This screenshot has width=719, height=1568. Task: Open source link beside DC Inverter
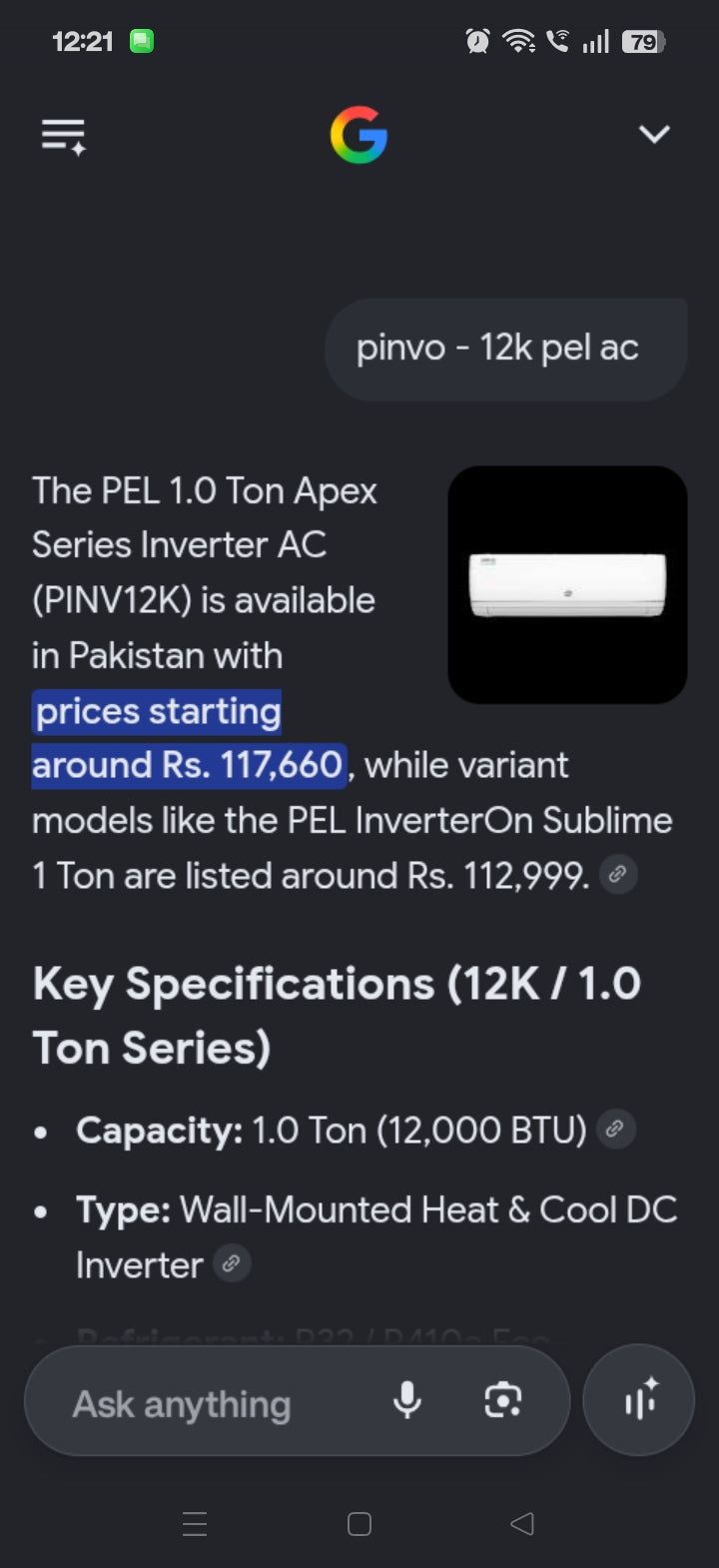[x=232, y=1263]
